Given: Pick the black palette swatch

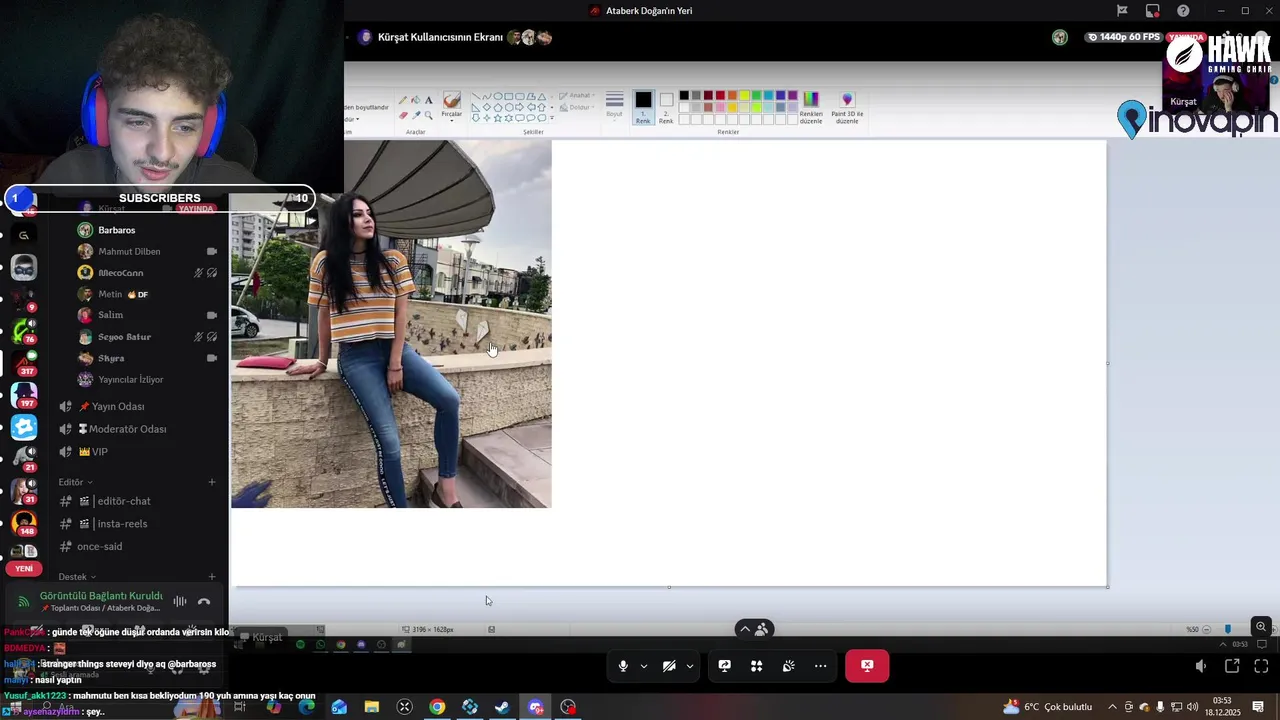Looking at the screenshot, I should click(x=684, y=96).
